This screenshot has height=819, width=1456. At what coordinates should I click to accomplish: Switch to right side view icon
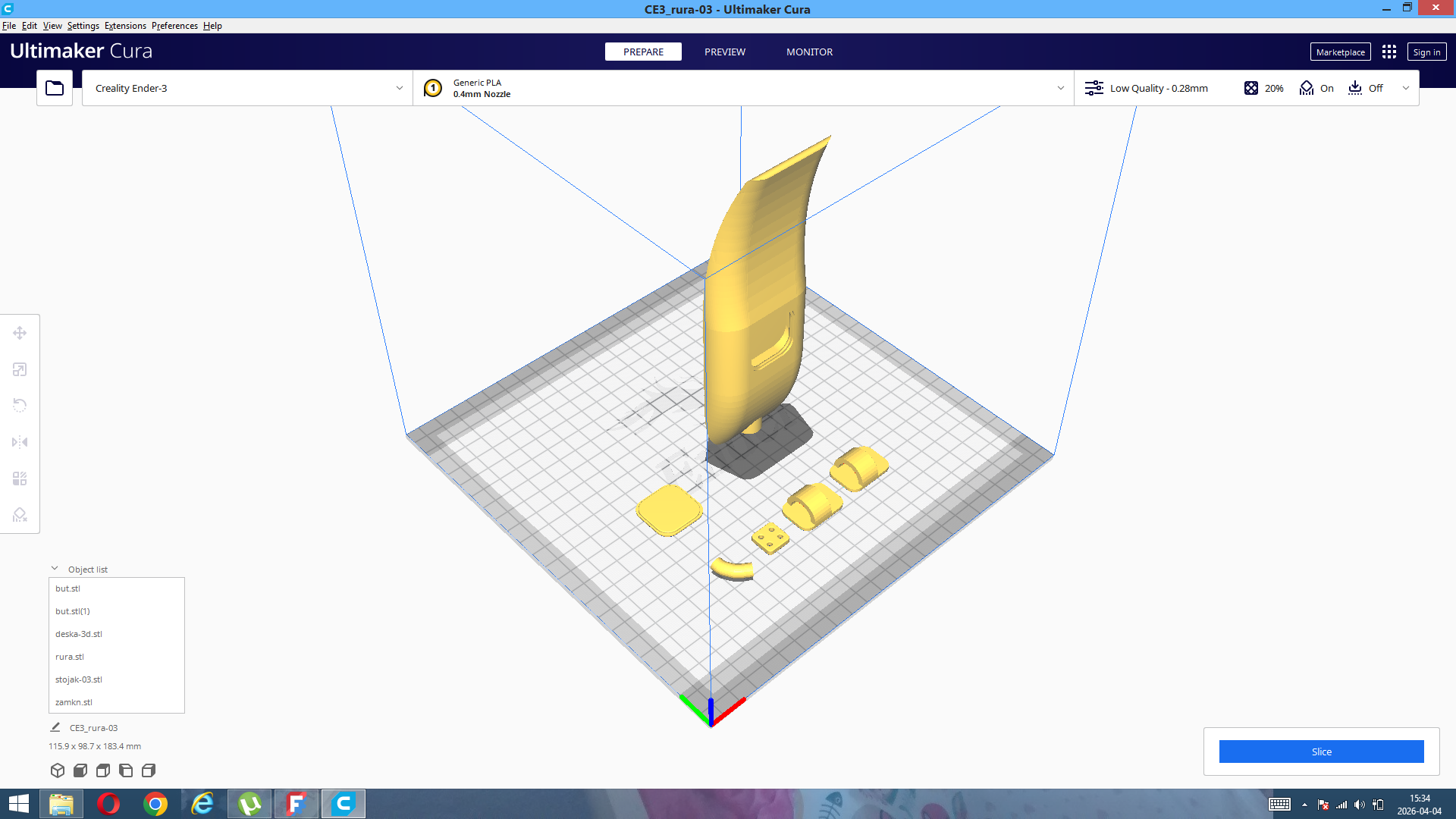pos(149,770)
